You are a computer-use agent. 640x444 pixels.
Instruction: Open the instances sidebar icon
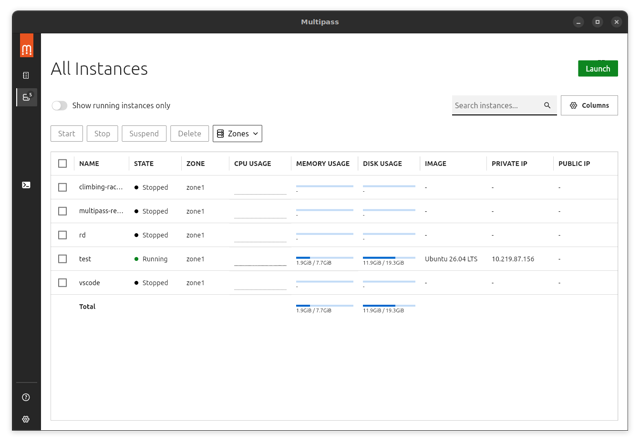[x=27, y=97]
